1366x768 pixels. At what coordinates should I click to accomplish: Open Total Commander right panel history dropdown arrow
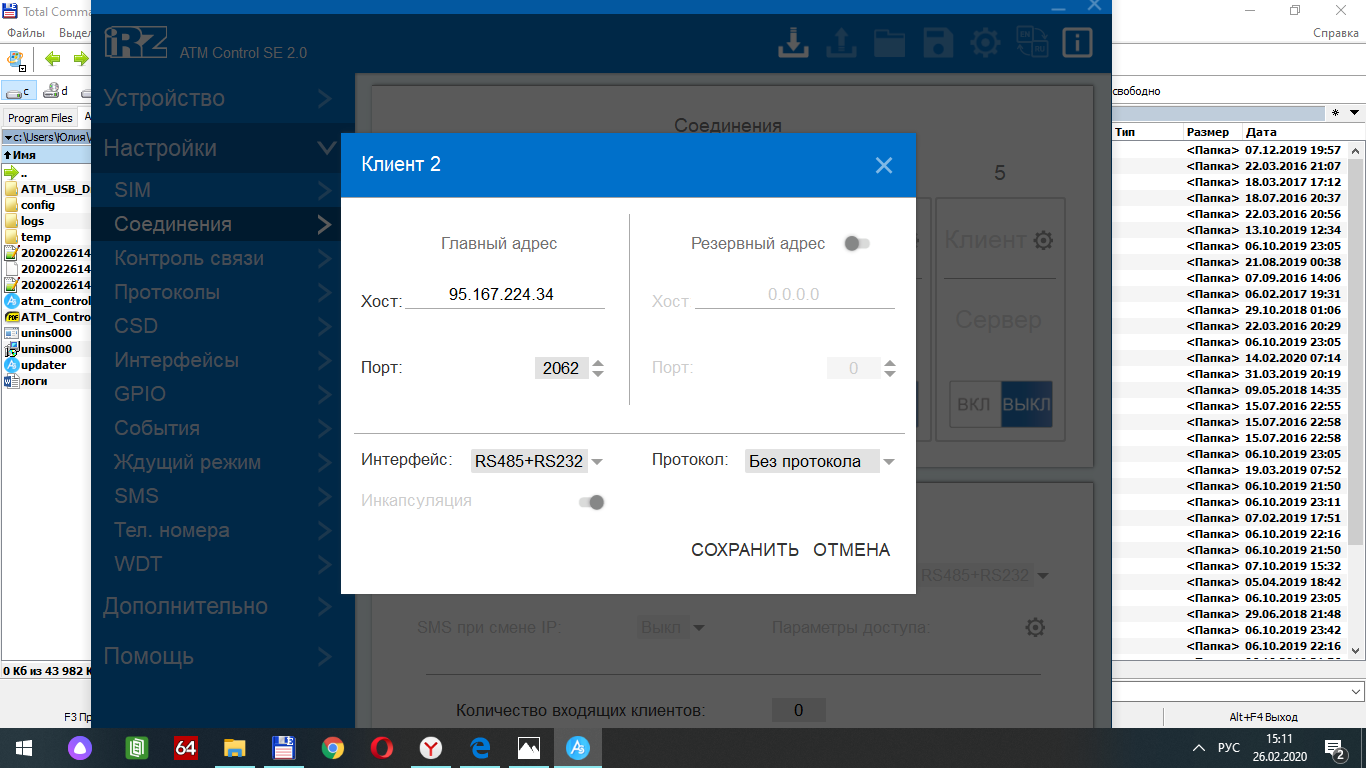[x=1354, y=113]
